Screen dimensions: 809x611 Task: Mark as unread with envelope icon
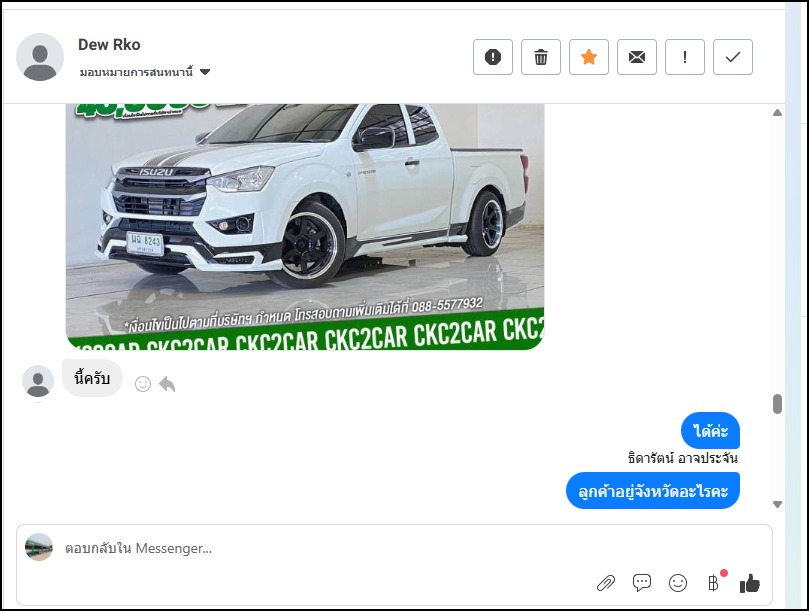pos(637,57)
